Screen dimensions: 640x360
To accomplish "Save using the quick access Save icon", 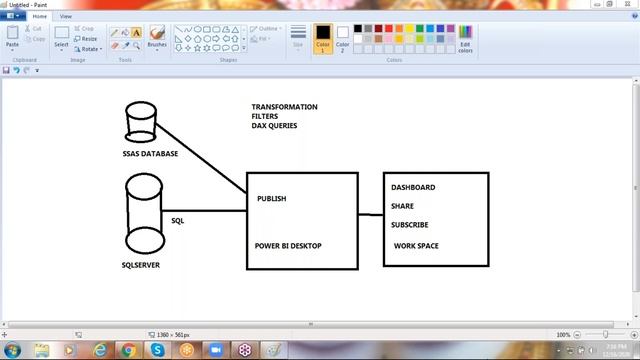I will (x=6, y=71).
